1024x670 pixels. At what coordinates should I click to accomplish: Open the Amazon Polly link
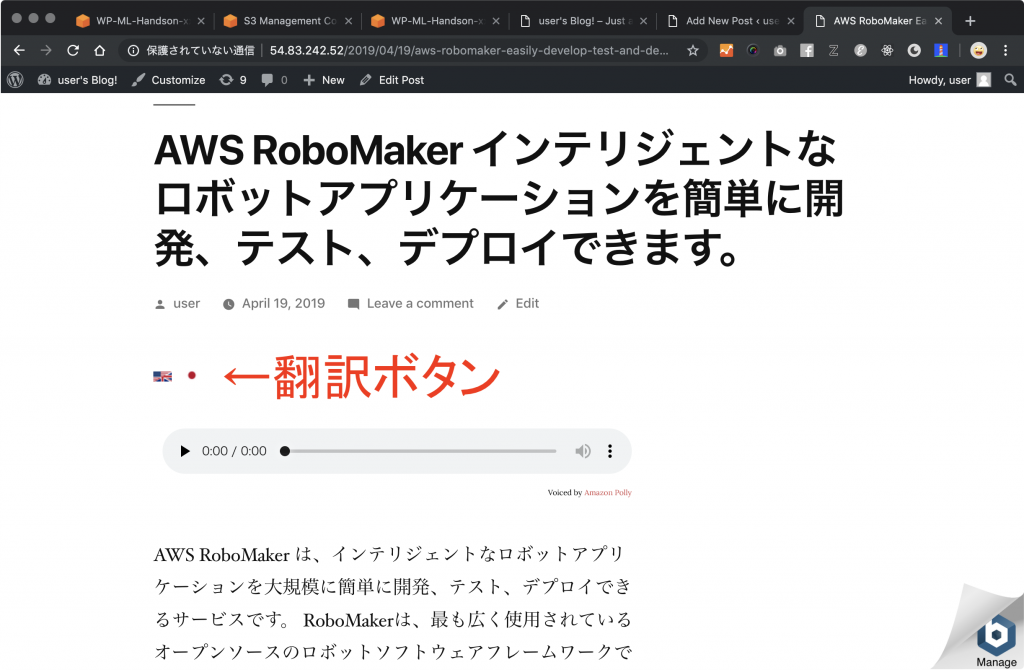607,492
